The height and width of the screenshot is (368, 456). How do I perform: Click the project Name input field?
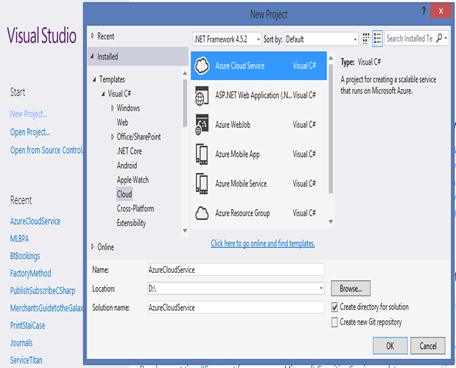tap(236, 270)
